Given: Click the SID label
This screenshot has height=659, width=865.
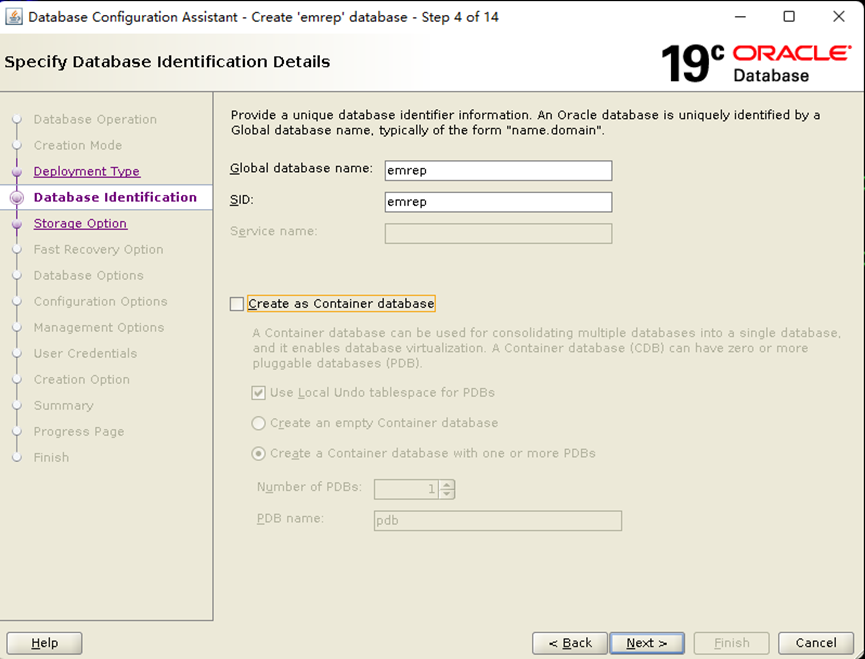Looking at the screenshot, I should pyautogui.click(x=242, y=200).
